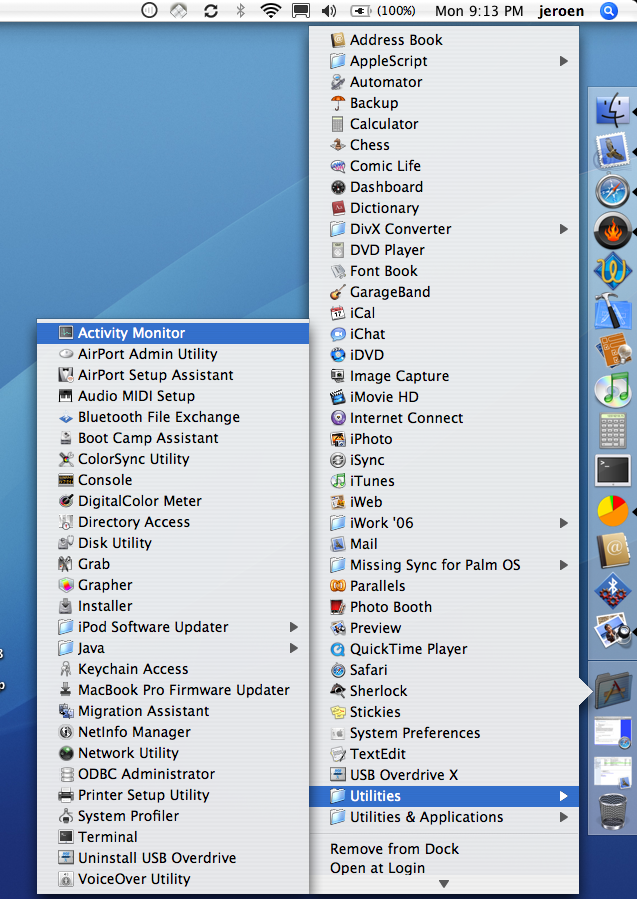Open Migration Assistant entry
This screenshot has height=899, width=637.
pos(173,711)
